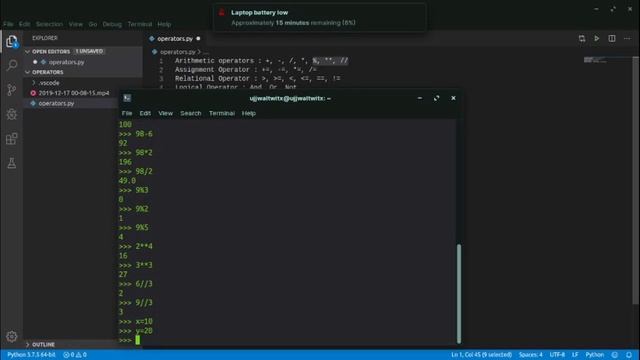This screenshot has height=360, width=640.
Task: Click the '>>> 2**4' line in terminal
Action: 136,247
